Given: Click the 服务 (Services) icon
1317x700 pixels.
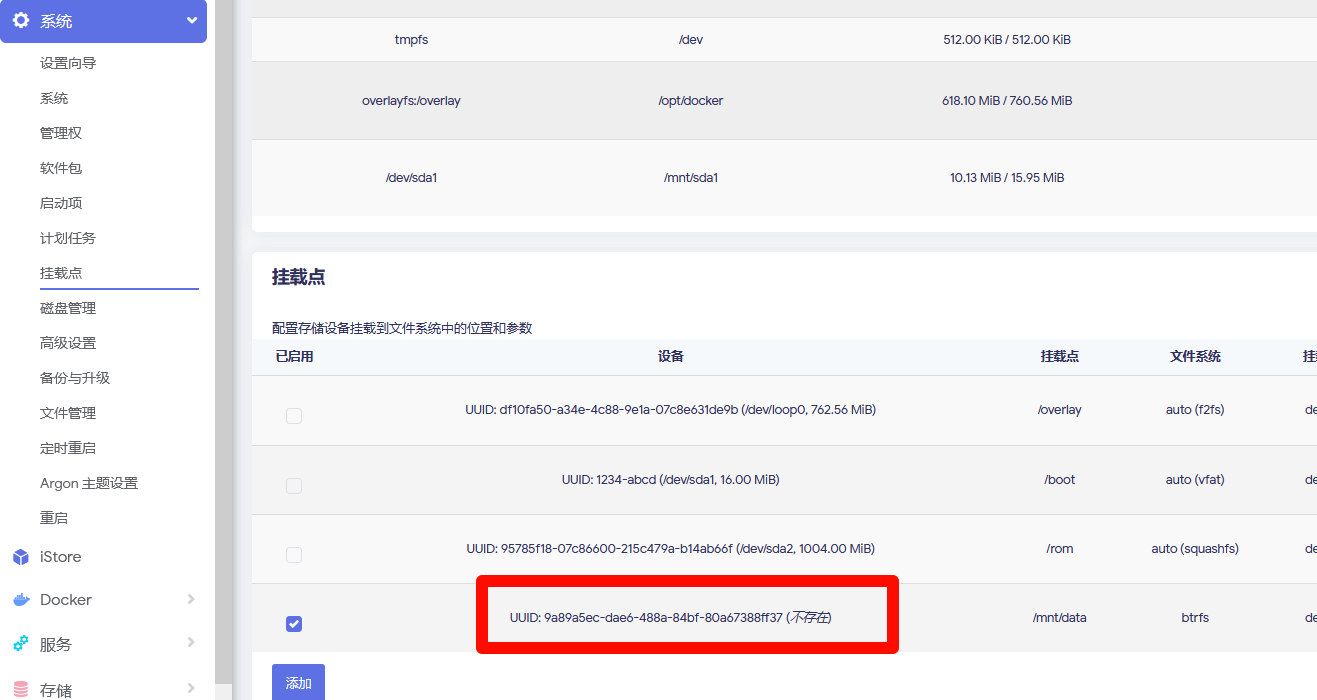Looking at the screenshot, I should [x=21, y=644].
